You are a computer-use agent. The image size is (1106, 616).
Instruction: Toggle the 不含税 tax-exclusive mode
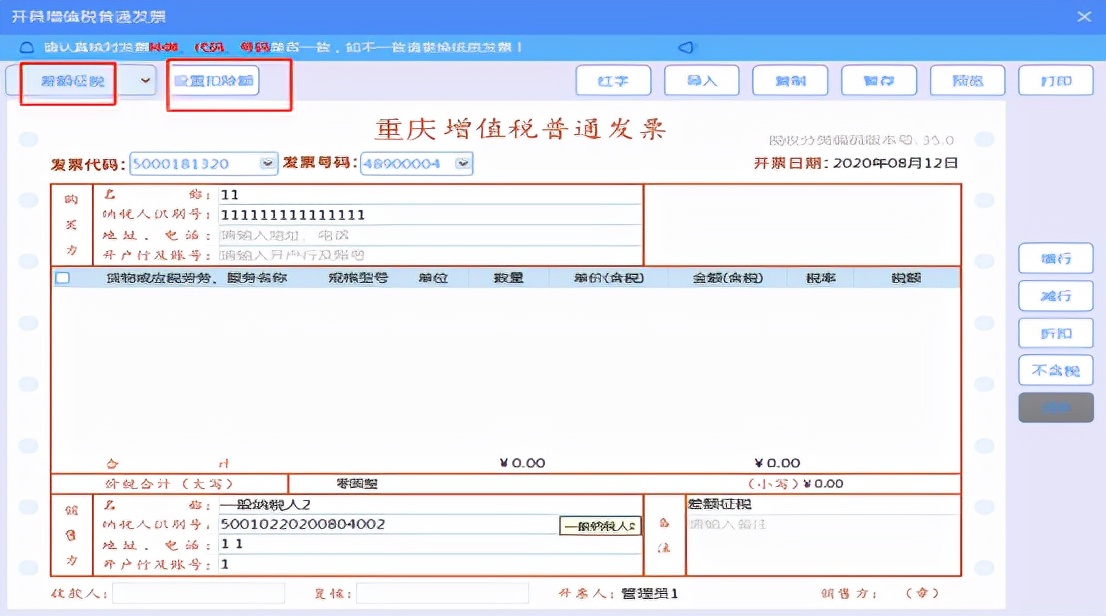[x=1054, y=368]
